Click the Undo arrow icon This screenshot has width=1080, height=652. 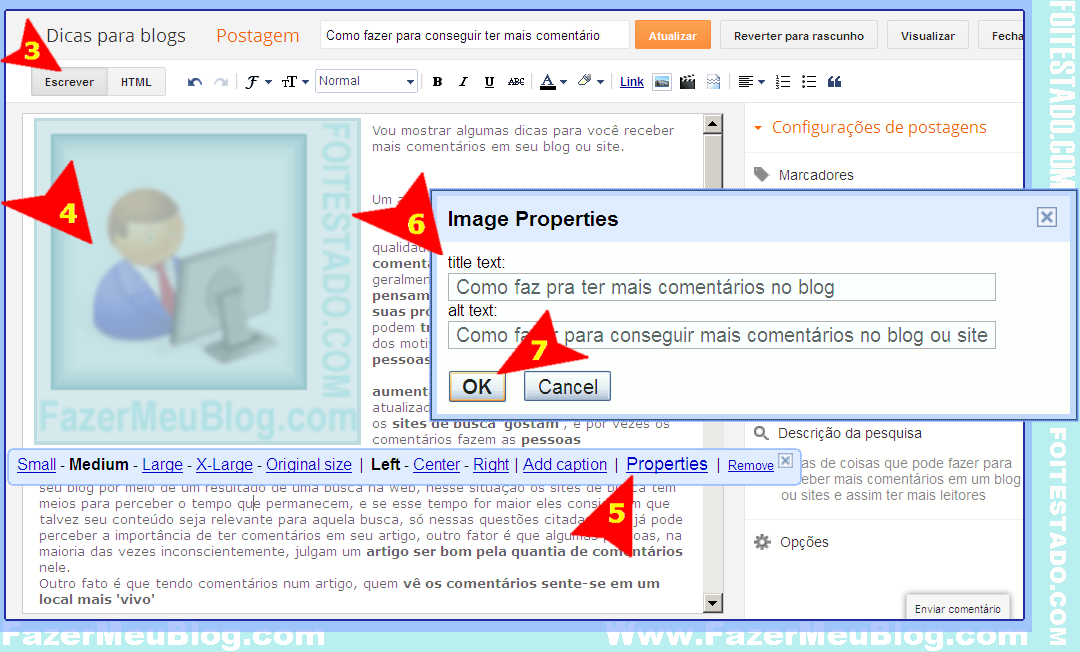click(x=195, y=82)
